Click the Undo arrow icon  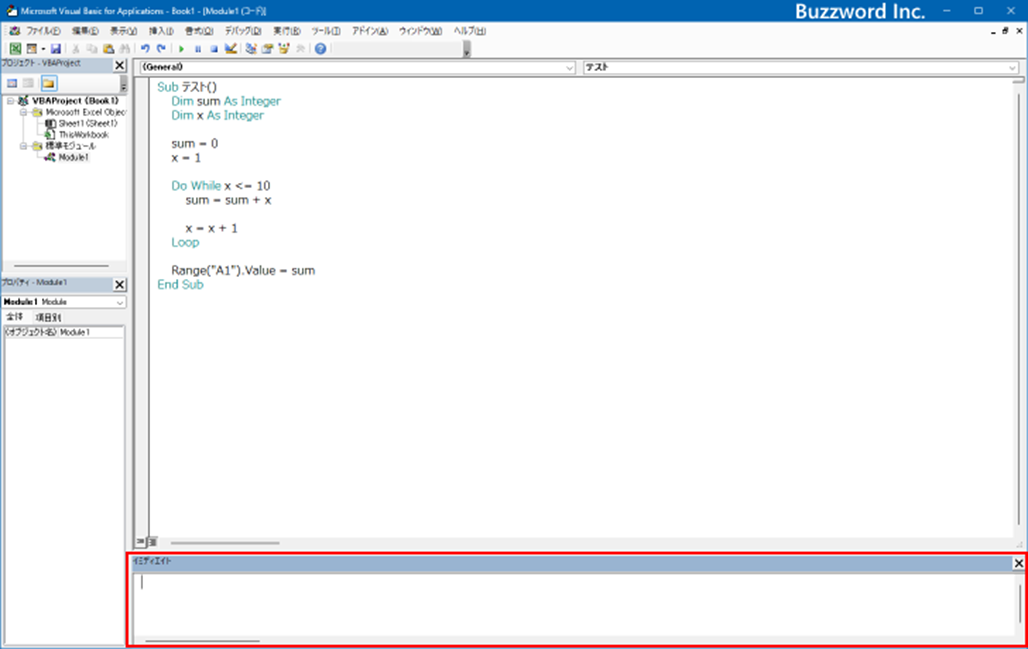(145, 48)
